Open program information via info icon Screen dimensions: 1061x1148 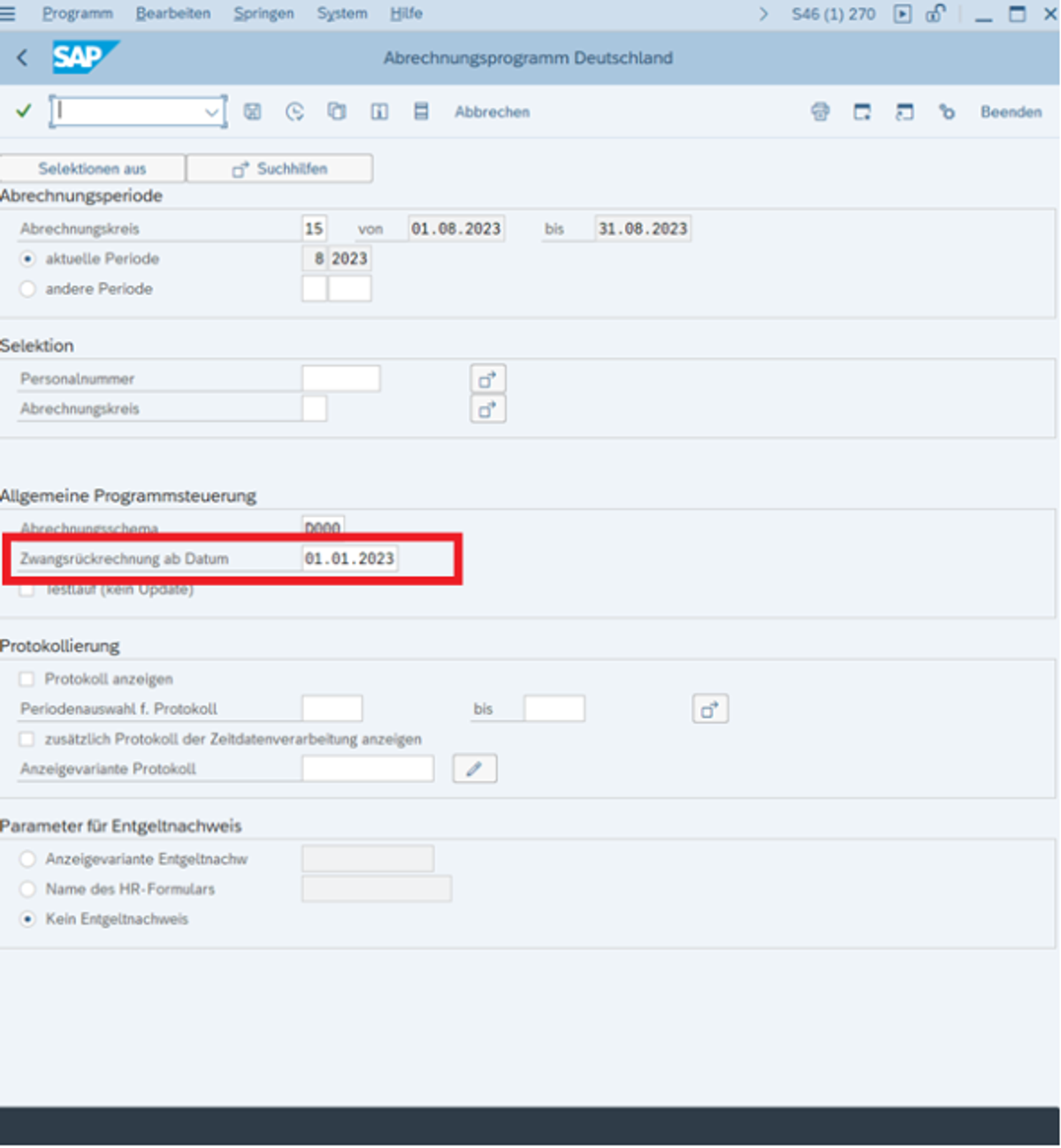point(378,111)
